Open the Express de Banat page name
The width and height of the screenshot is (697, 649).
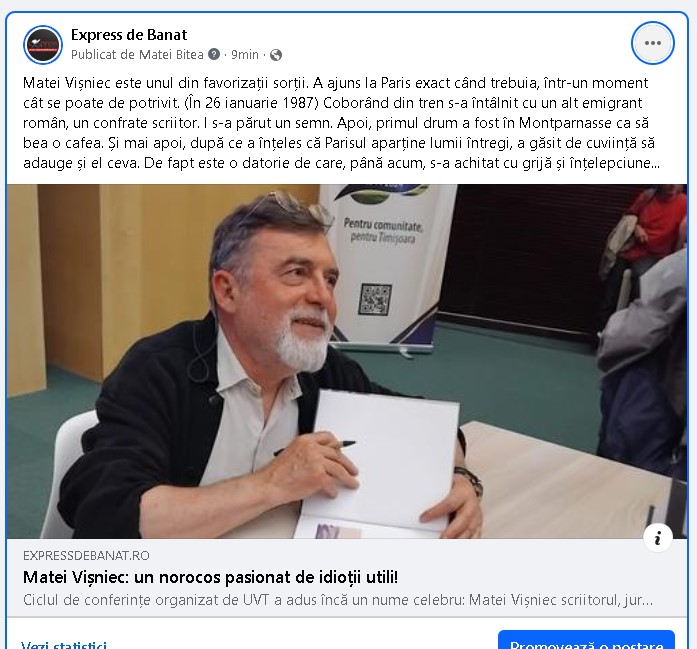(x=129, y=35)
